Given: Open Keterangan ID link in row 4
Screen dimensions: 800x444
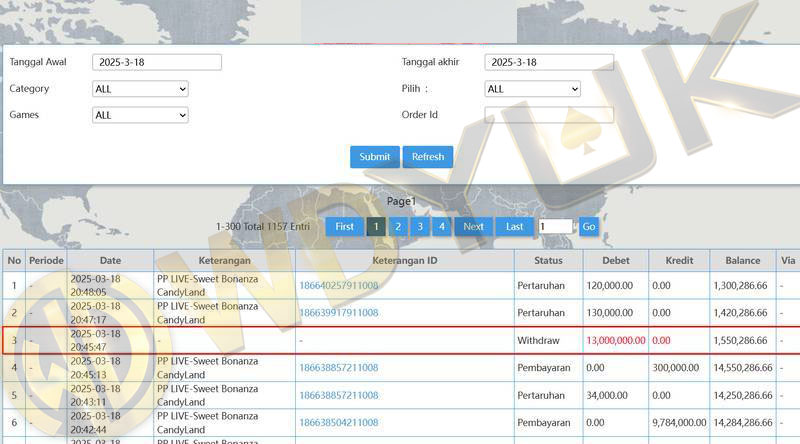Looking at the screenshot, I should 339,367.
